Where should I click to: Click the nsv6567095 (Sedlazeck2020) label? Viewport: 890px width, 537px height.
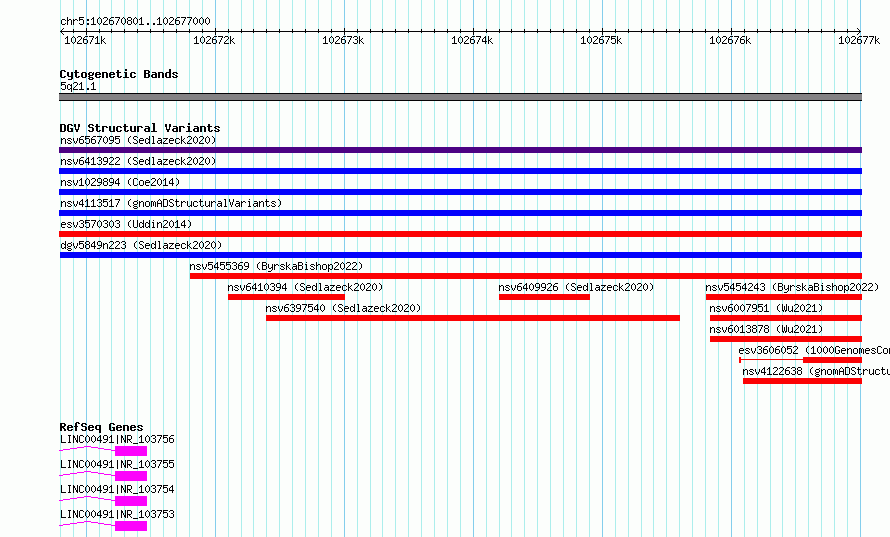coord(138,140)
